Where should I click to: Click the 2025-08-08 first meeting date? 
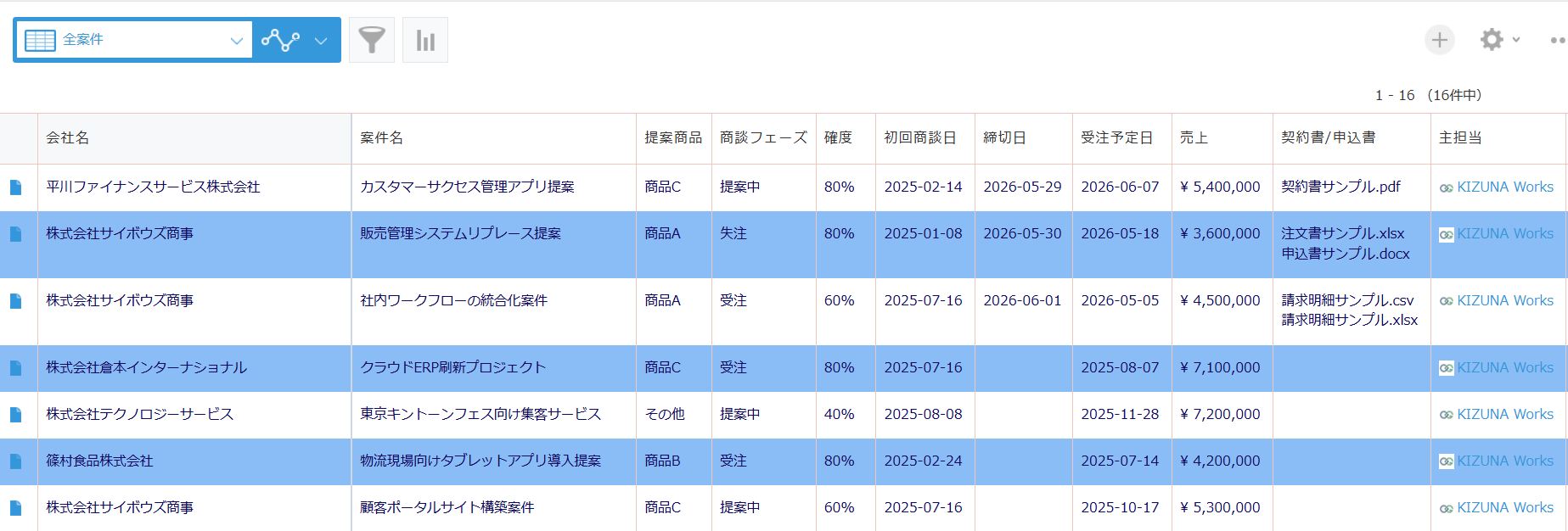(923, 414)
